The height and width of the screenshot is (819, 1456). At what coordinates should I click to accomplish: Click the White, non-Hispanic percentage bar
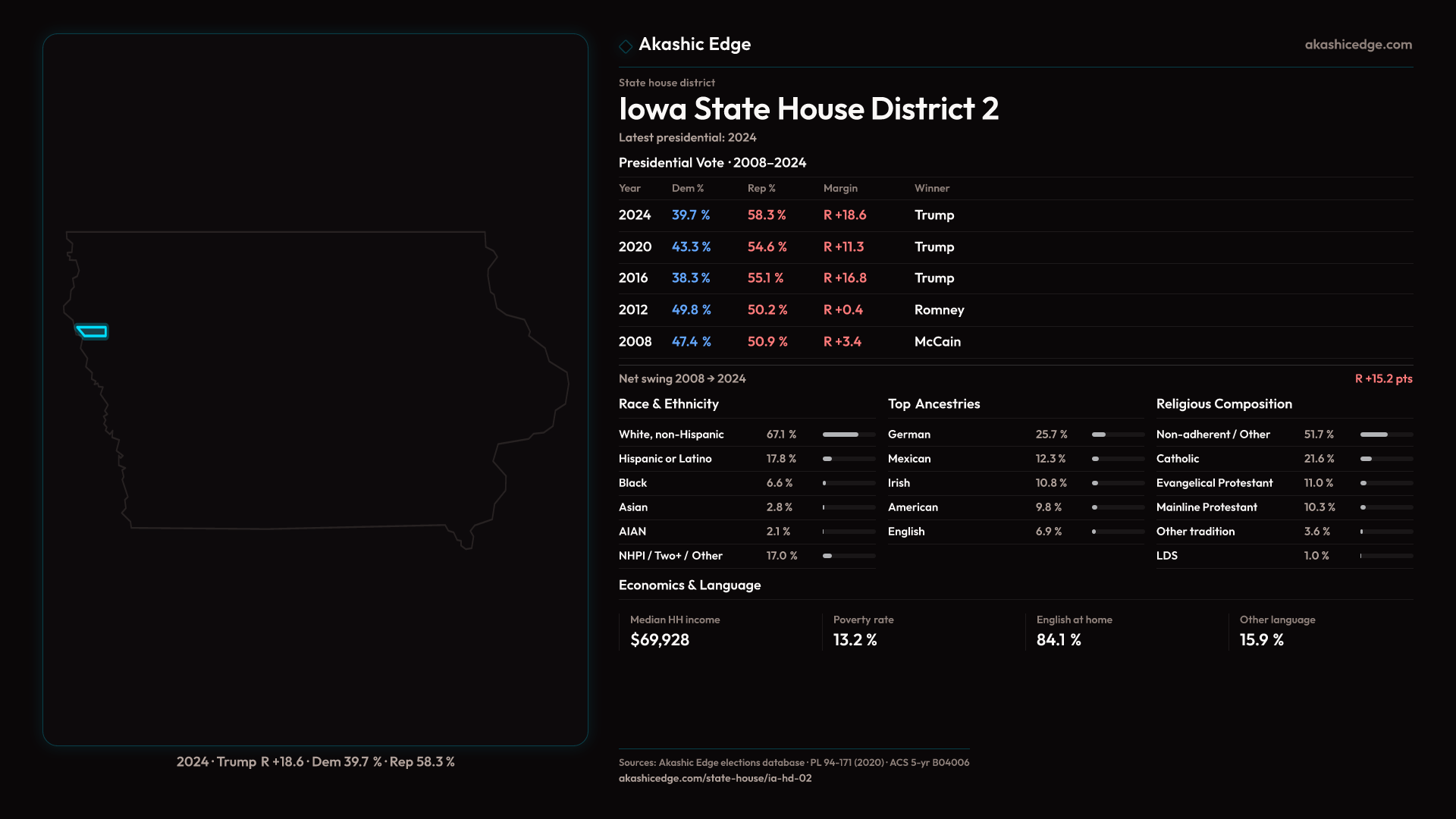point(848,435)
